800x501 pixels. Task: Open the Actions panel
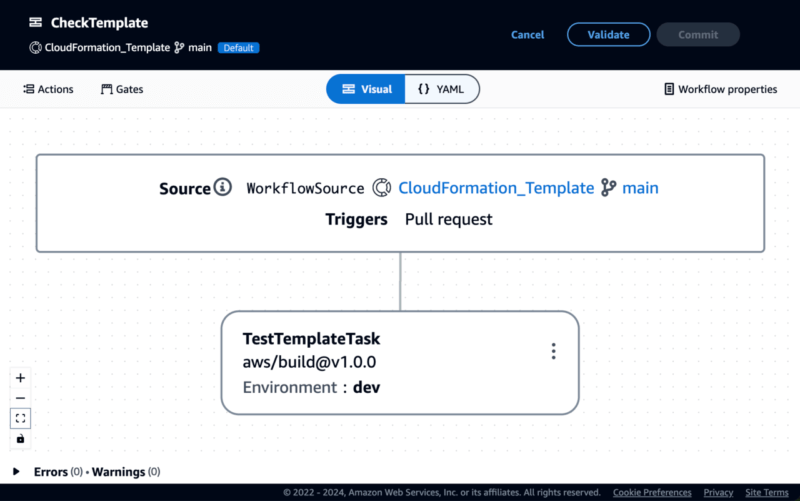(48, 89)
